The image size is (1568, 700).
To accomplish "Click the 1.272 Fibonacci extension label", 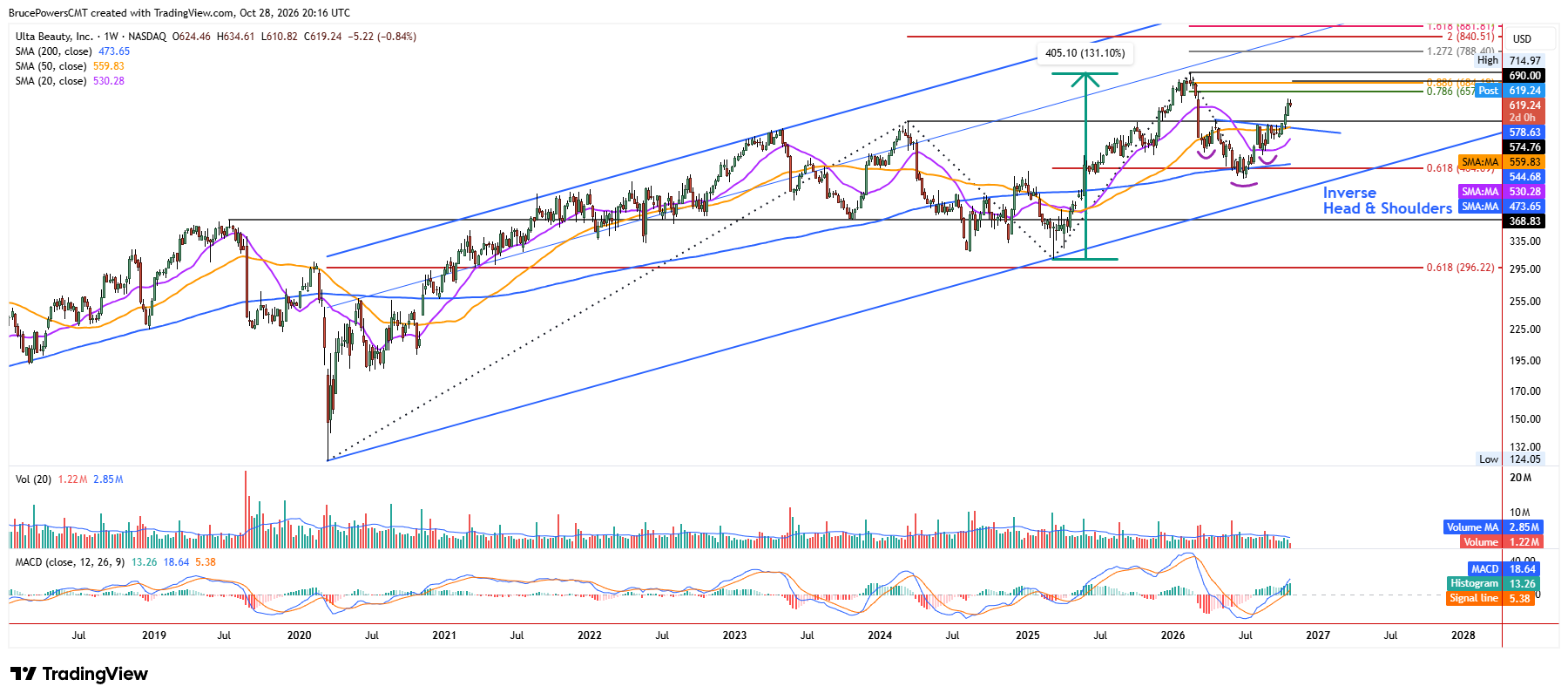I will tap(1460, 51).
